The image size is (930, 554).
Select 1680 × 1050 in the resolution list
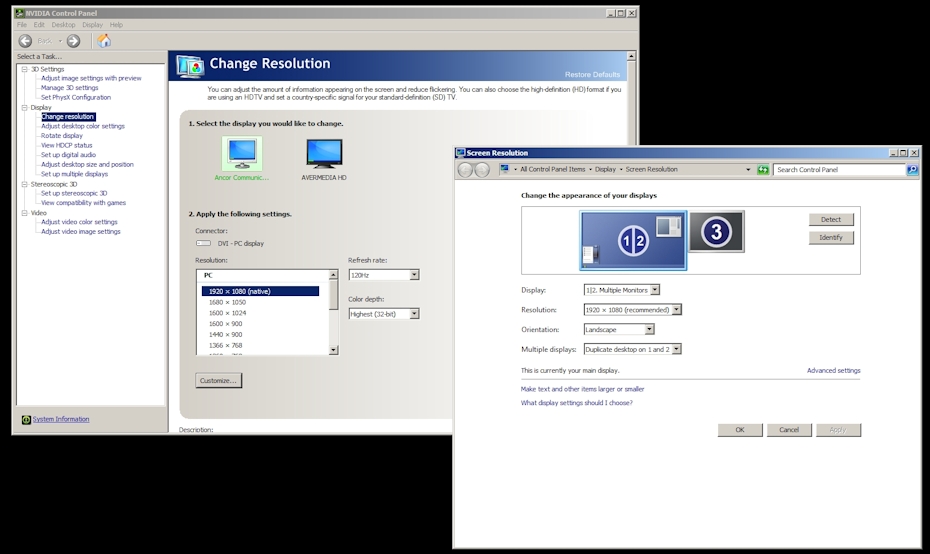point(227,302)
